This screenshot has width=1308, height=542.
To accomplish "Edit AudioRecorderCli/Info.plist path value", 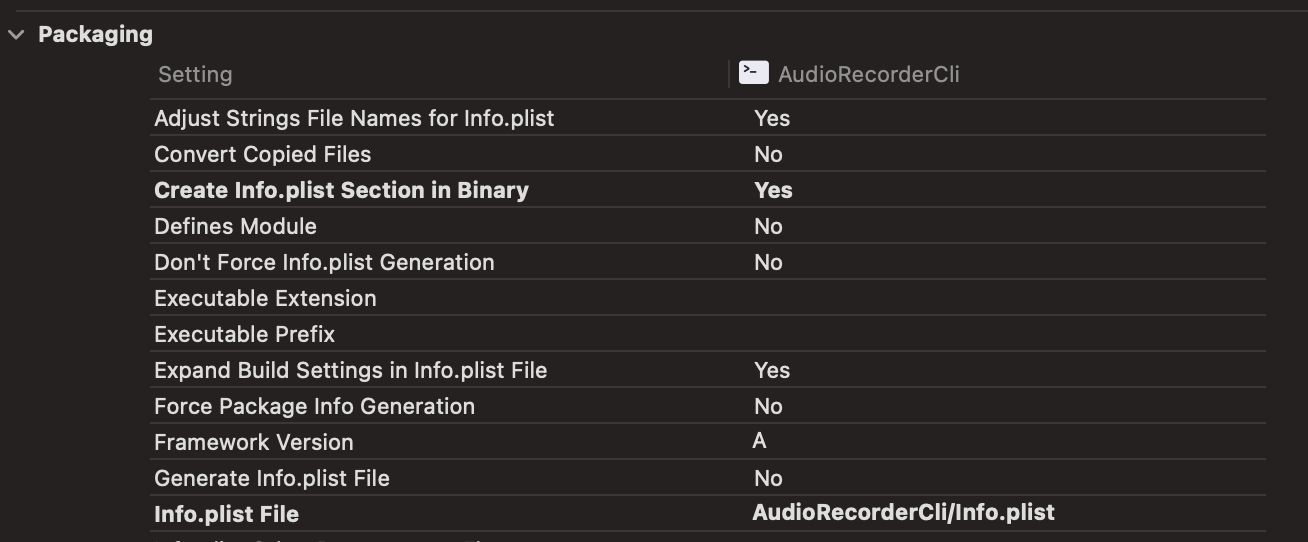I will pos(903,513).
